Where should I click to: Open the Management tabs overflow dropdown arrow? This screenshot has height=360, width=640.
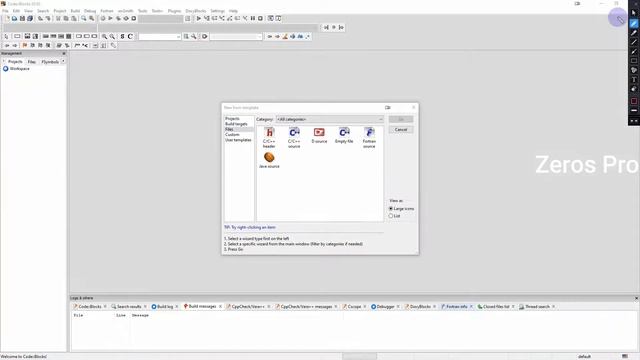[63, 62]
